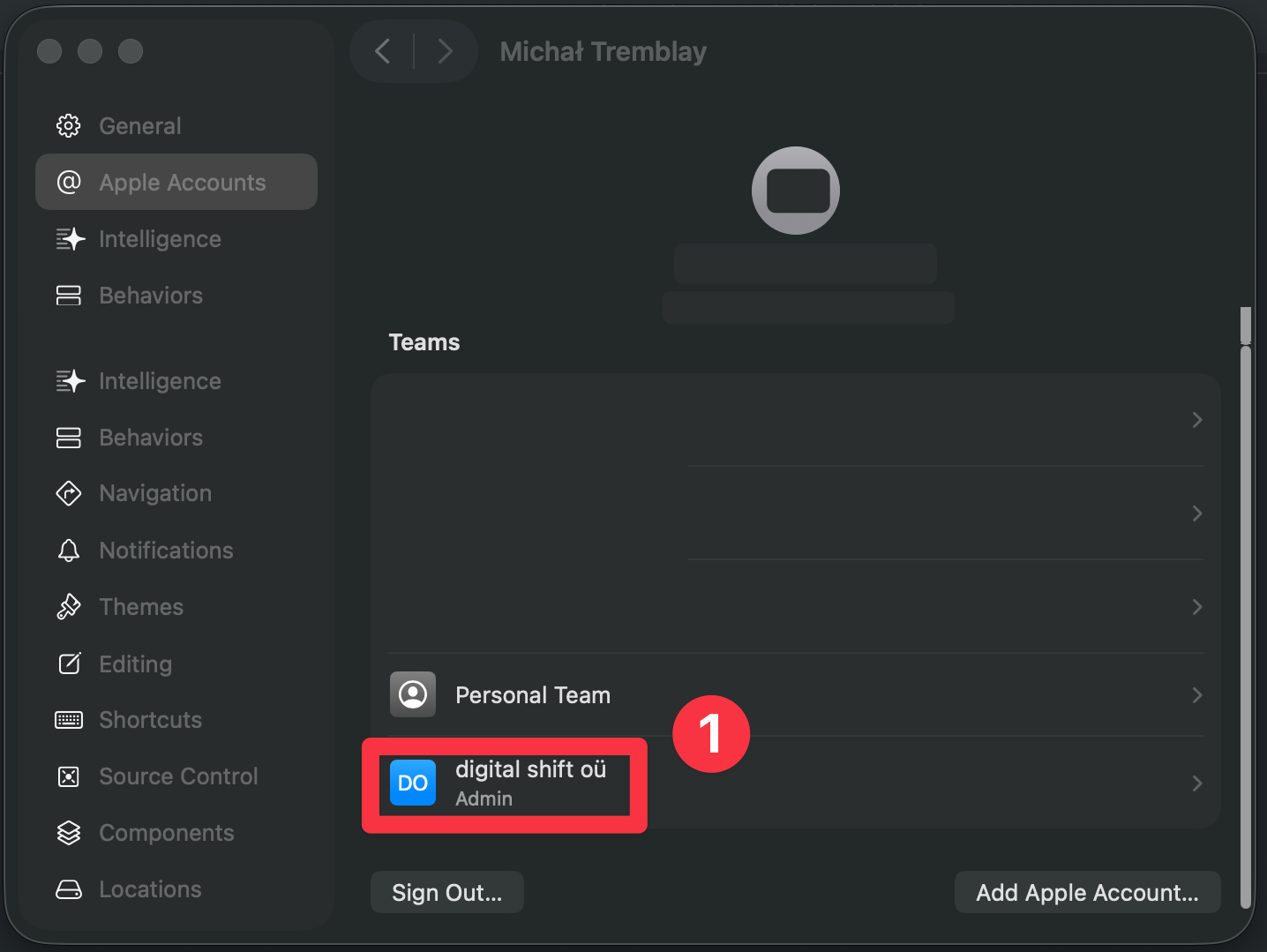Click the Source Control icon
Viewport: 1267px width, 952px height.
(x=68, y=776)
